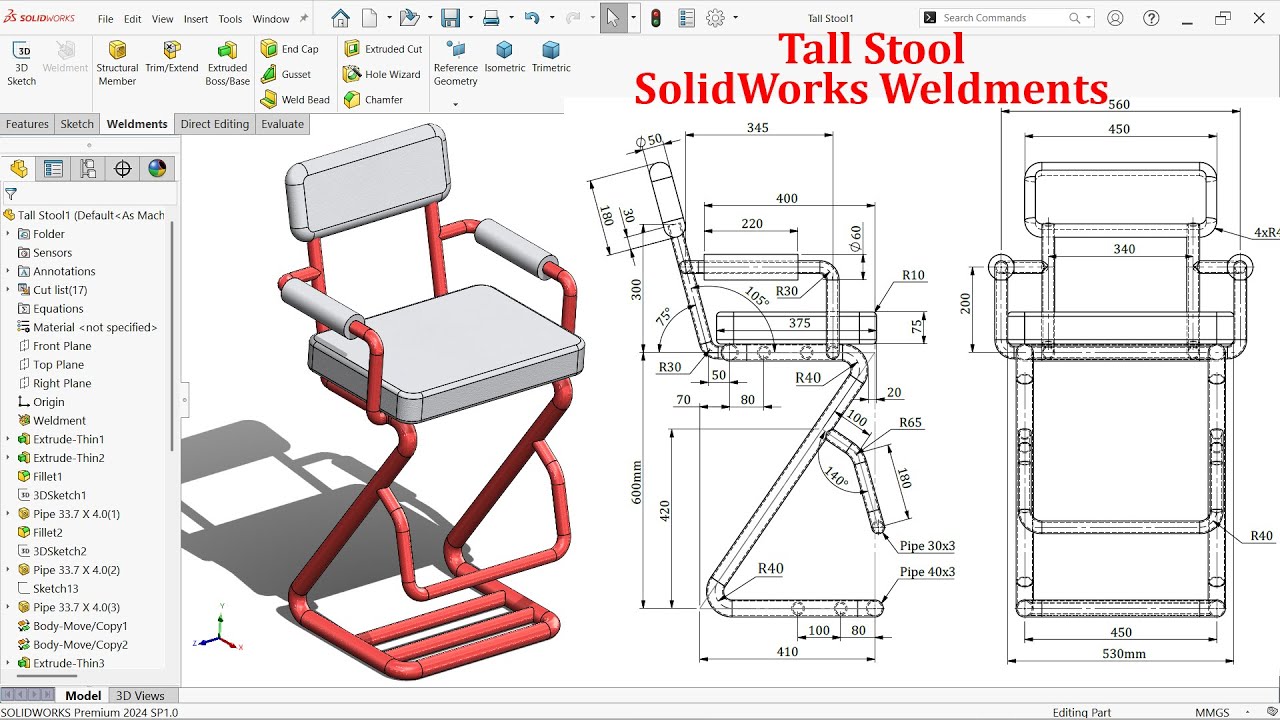
Task: Expand the Folder tree item
Action: pos(8,234)
